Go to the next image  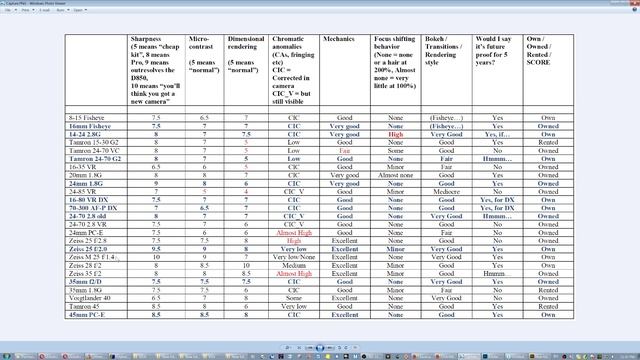(x=330, y=348)
